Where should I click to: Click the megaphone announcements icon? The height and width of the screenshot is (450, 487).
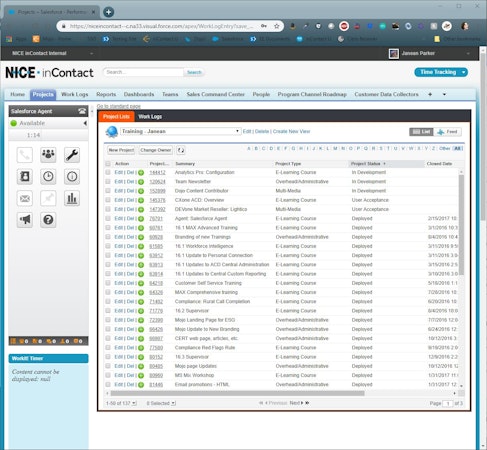click(x=25, y=220)
